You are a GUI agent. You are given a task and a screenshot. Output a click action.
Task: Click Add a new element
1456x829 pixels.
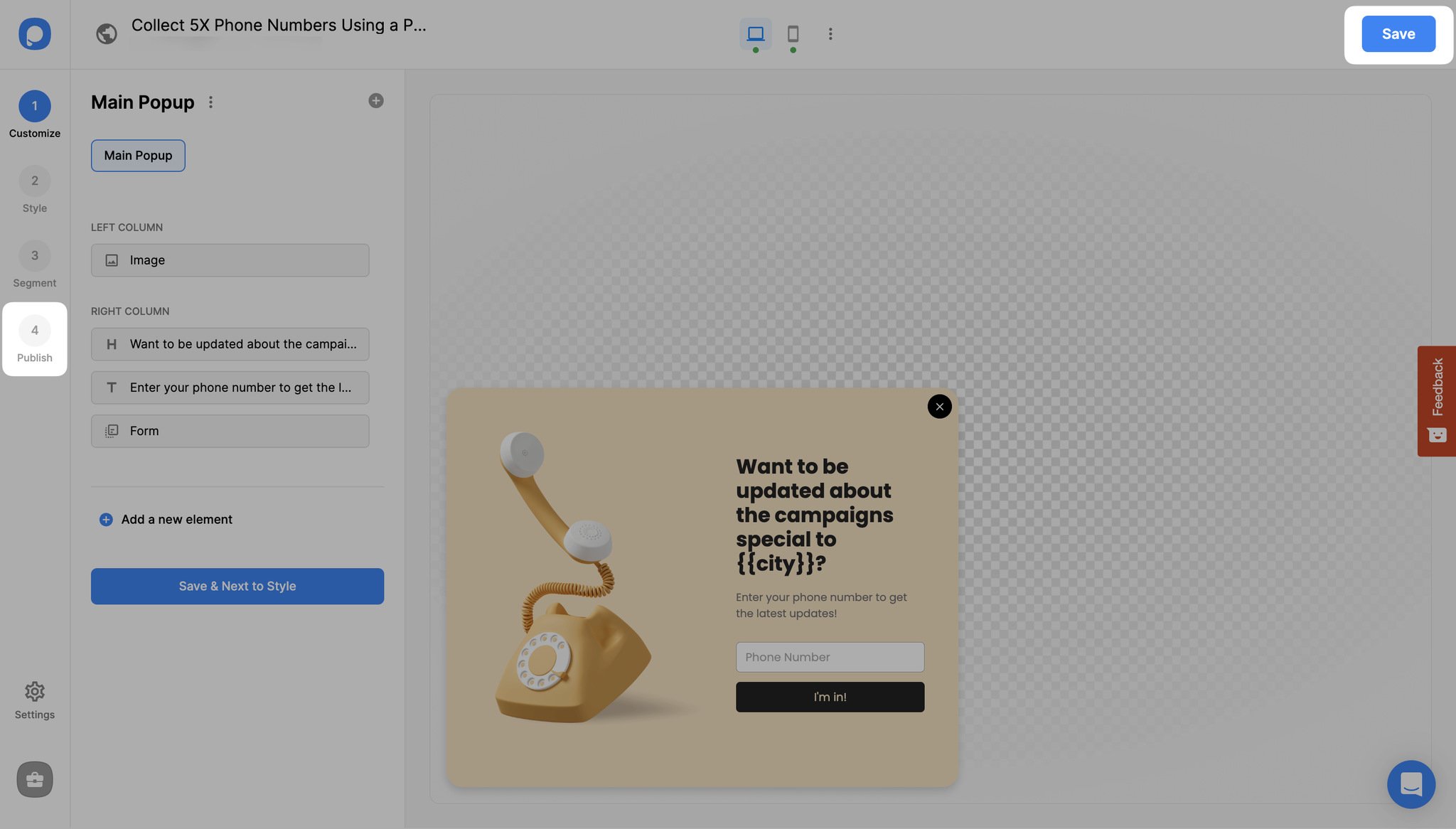[x=166, y=520]
